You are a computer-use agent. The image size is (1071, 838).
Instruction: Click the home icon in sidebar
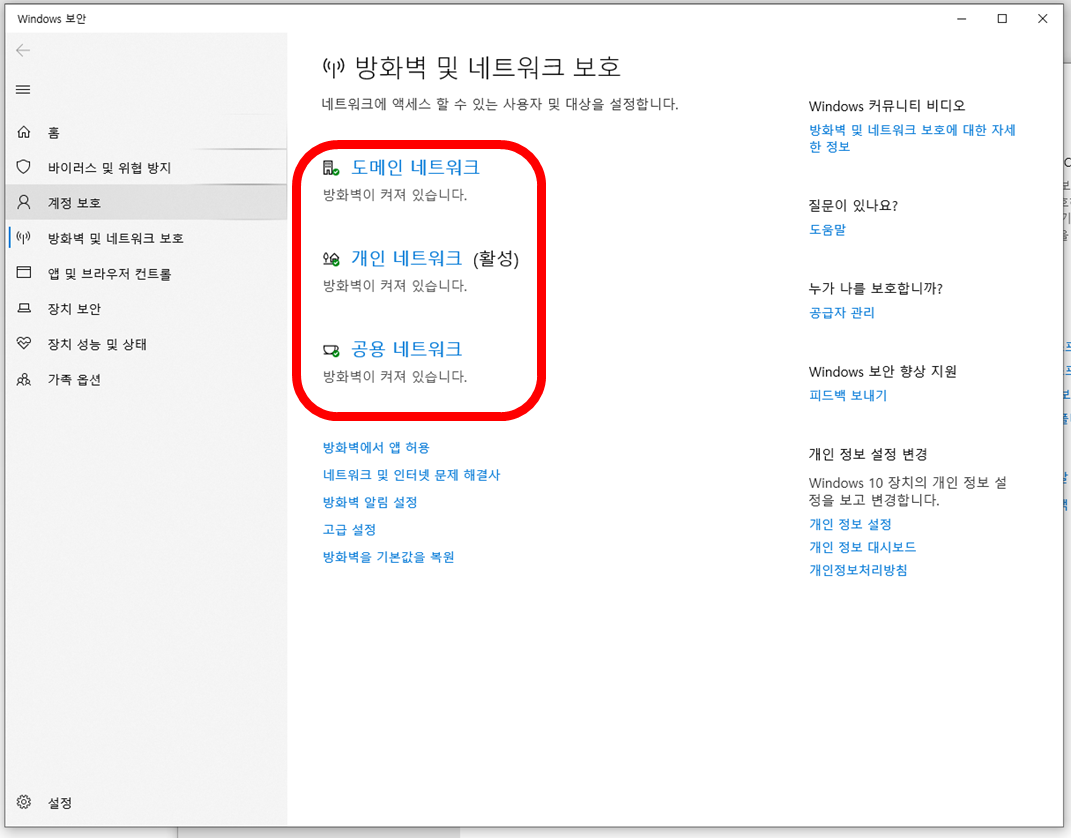pyautogui.click(x=24, y=132)
